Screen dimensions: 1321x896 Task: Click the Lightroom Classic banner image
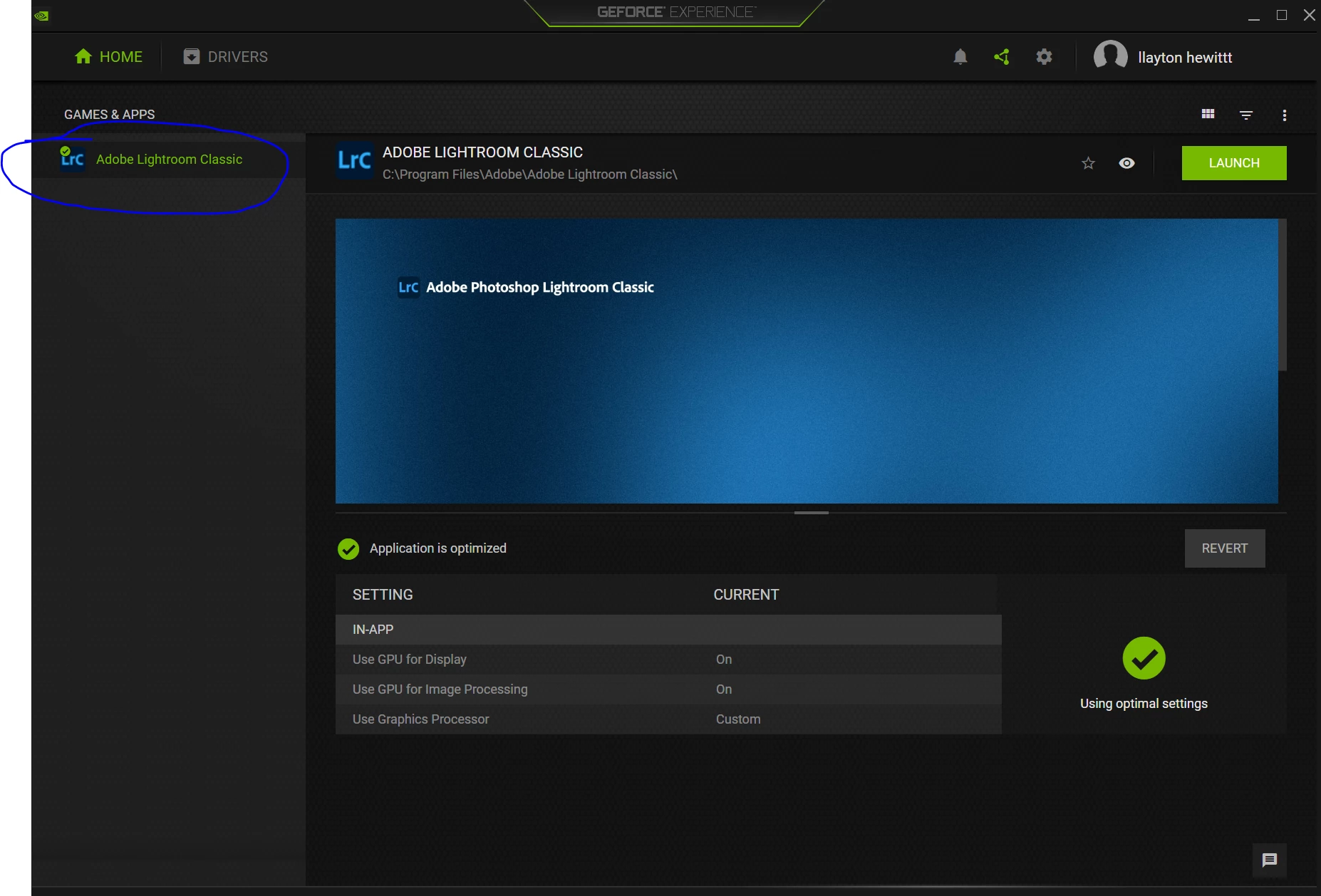pos(807,361)
